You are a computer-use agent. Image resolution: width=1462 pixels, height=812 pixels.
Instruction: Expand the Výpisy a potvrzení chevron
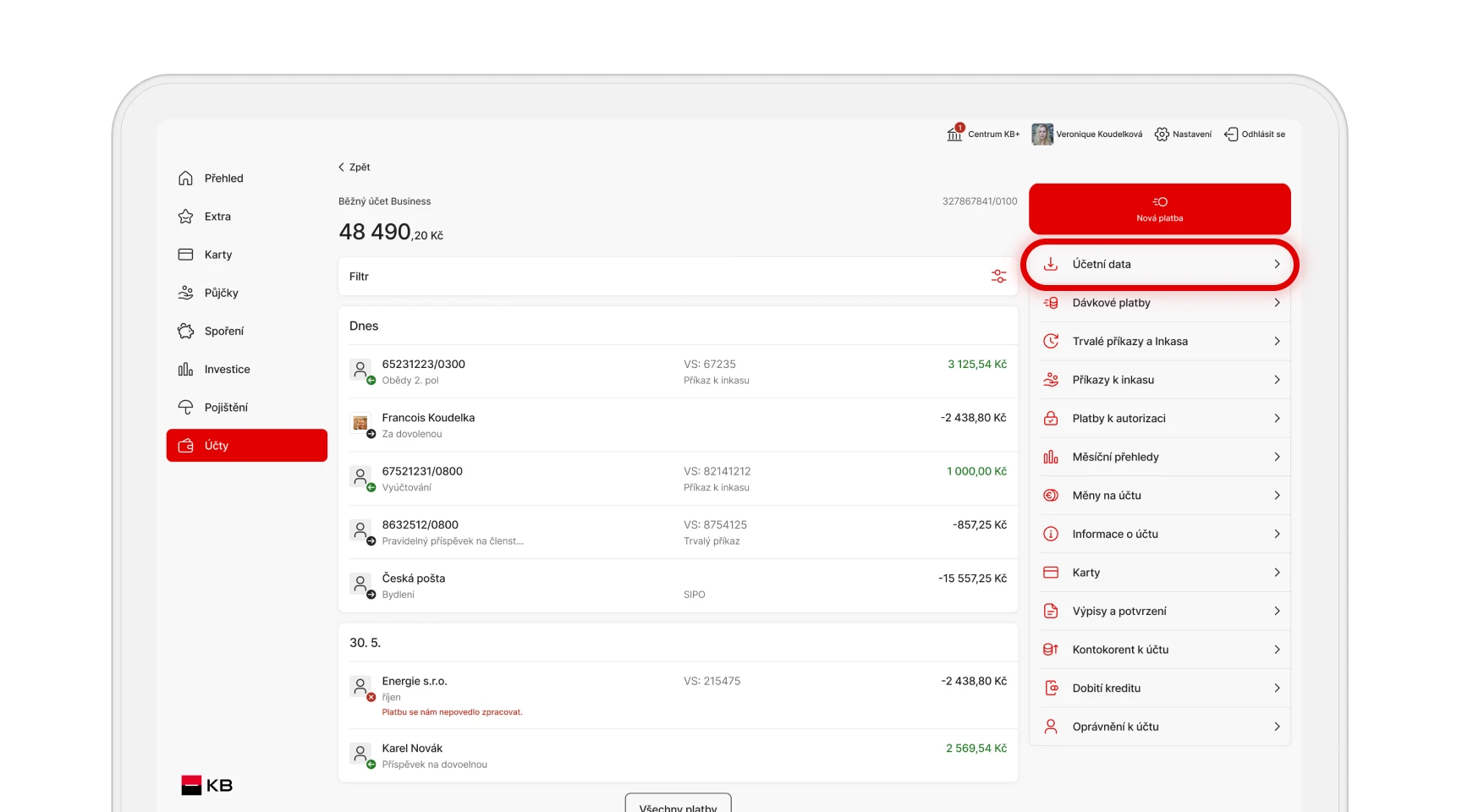point(1277,612)
